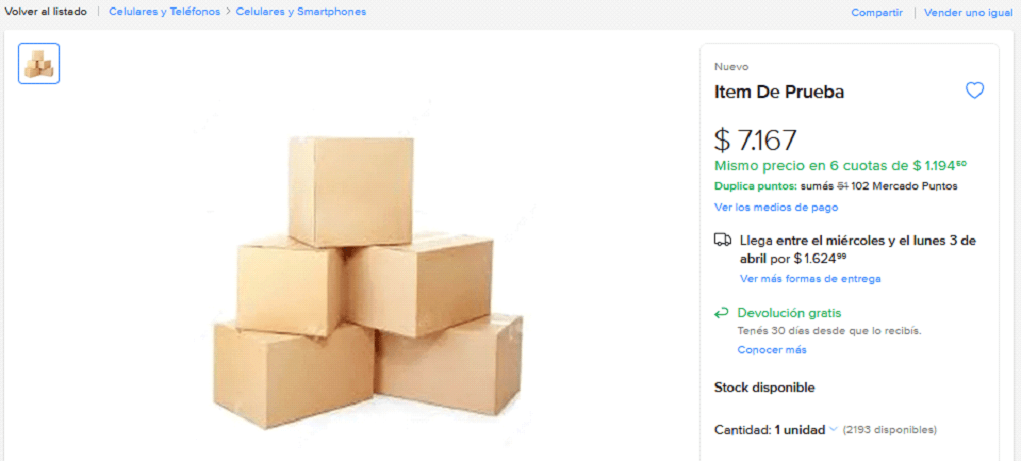
Task: Click 'Conocer más' about returns
Action: [x=772, y=350]
